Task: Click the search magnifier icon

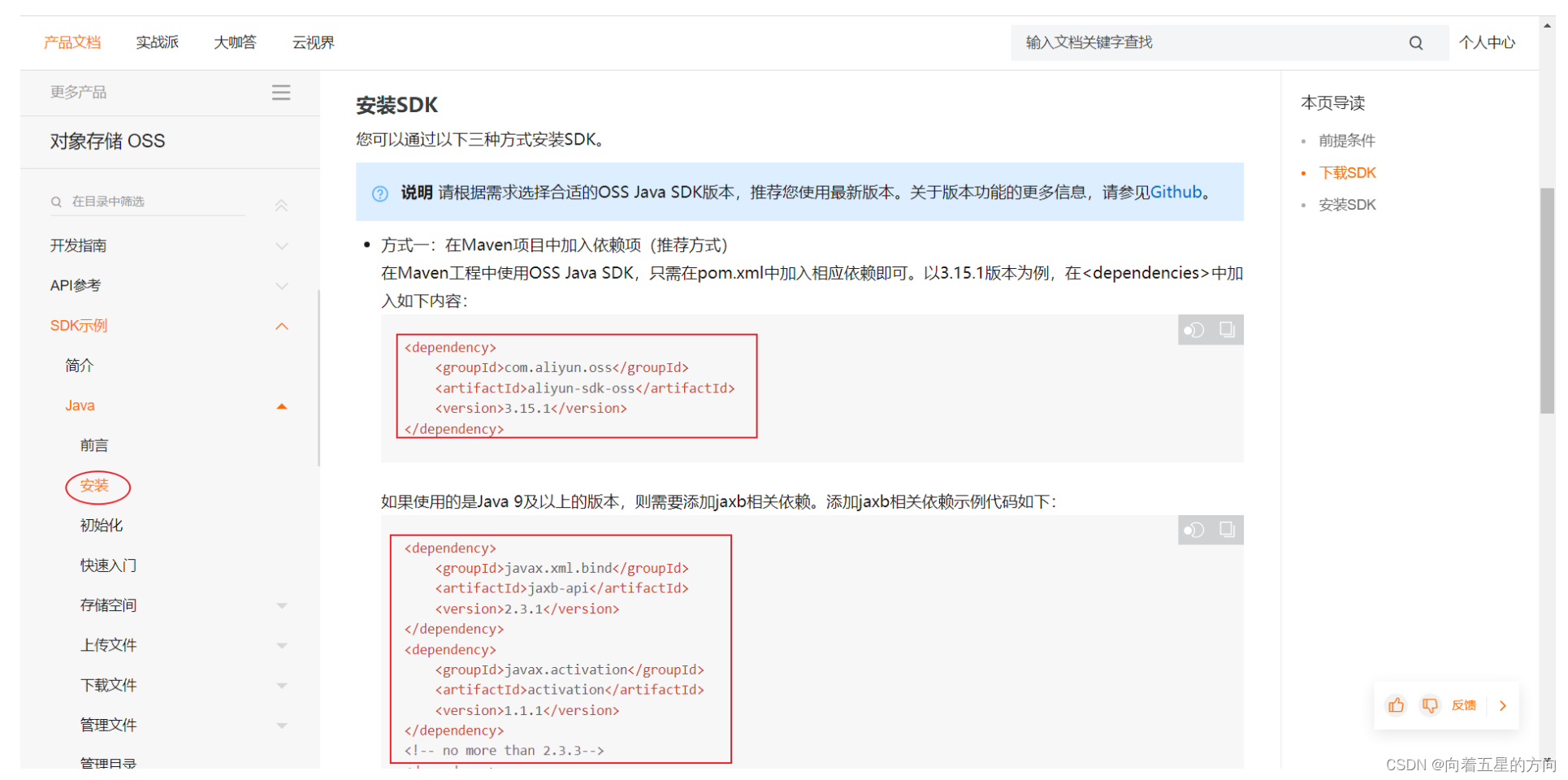Action: [1416, 42]
